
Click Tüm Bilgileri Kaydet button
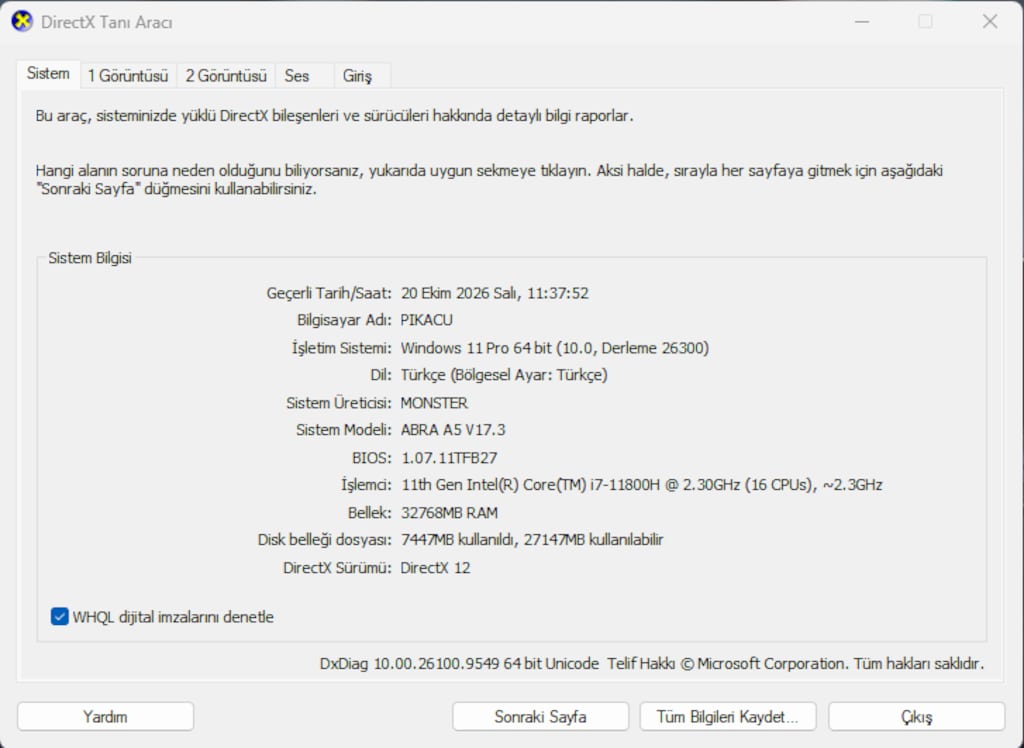click(x=728, y=717)
